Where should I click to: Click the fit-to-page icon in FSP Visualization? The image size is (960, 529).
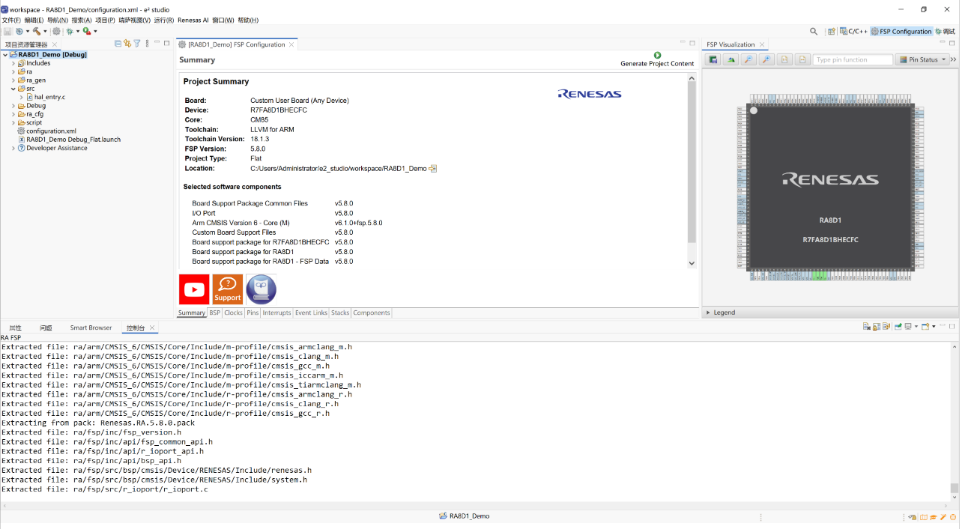click(784, 59)
